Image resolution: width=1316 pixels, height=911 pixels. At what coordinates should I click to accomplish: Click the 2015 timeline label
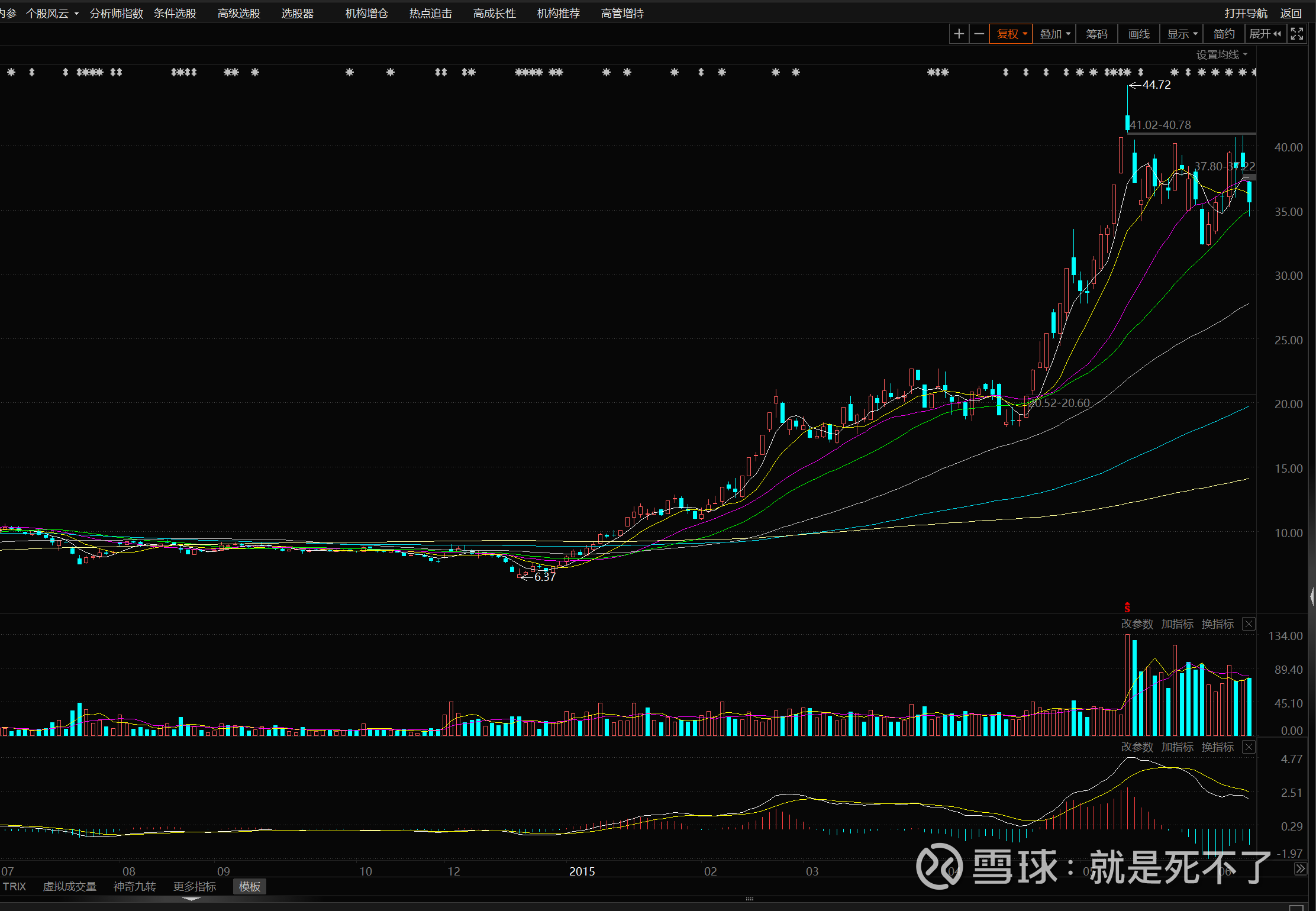pyautogui.click(x=582, y=871)
